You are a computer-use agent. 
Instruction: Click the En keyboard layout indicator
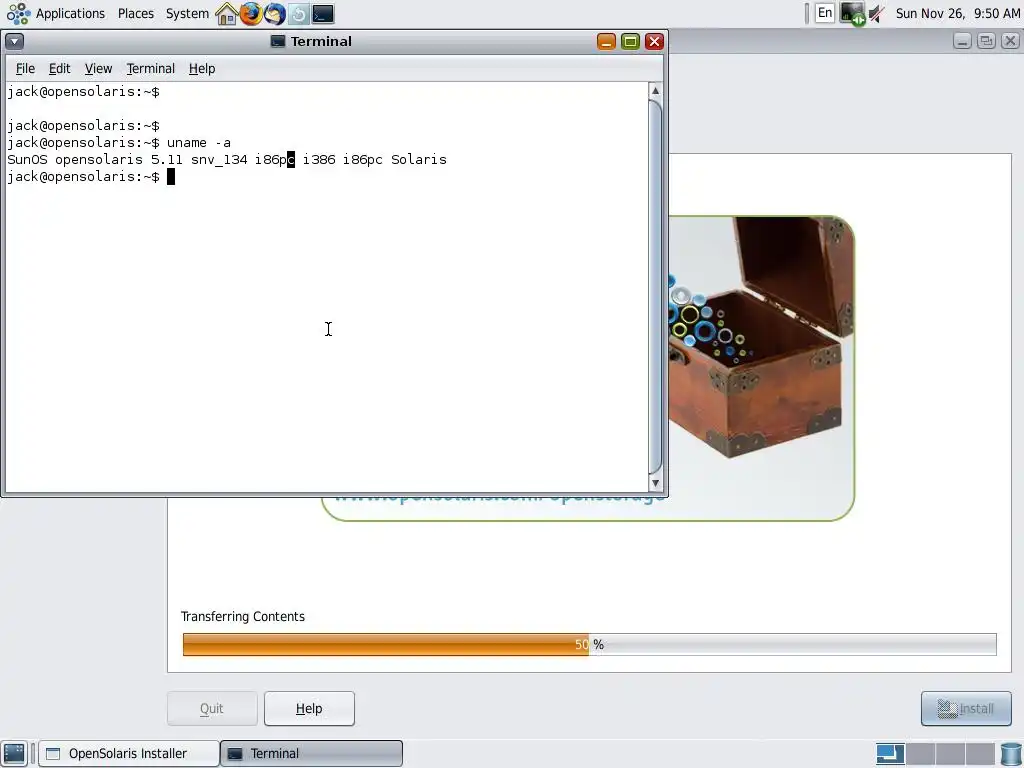pyautogui.click(x=825, y=13)
